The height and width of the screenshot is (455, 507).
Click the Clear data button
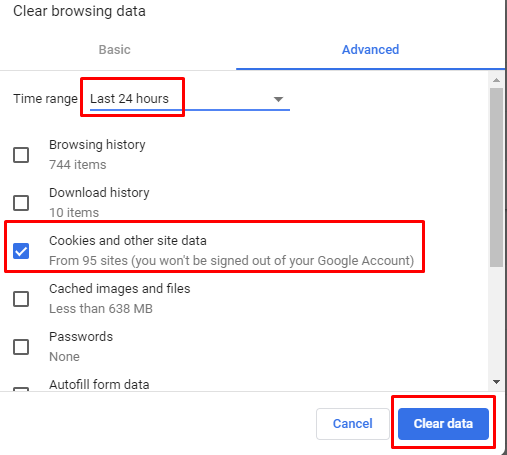(443, 424)
